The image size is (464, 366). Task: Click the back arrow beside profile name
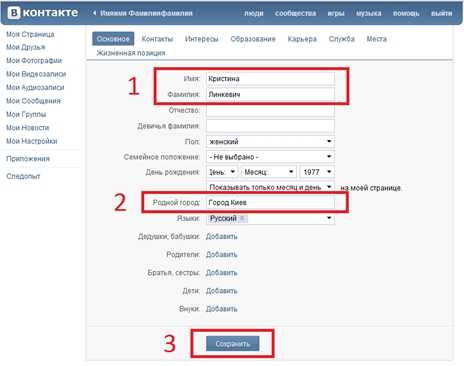coord(94,13)
